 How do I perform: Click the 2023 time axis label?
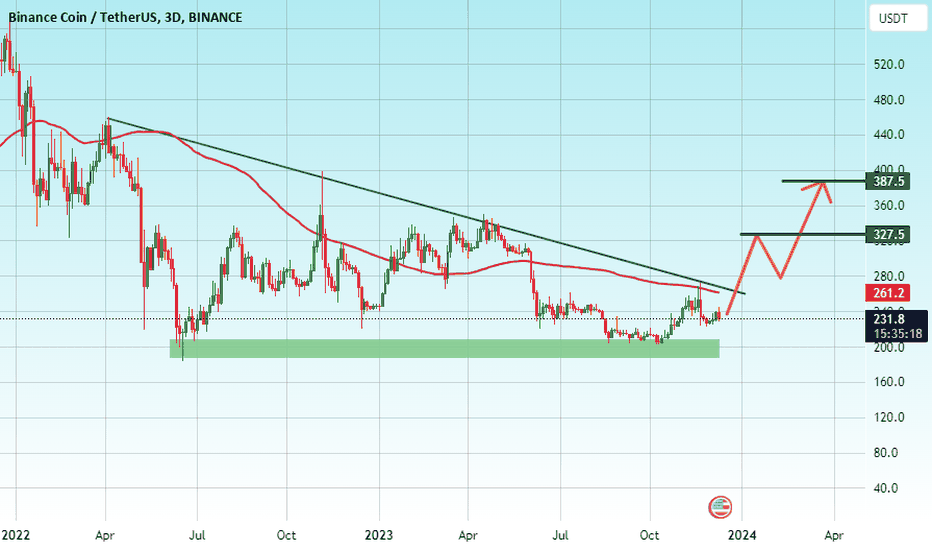[x=379, y=535]
